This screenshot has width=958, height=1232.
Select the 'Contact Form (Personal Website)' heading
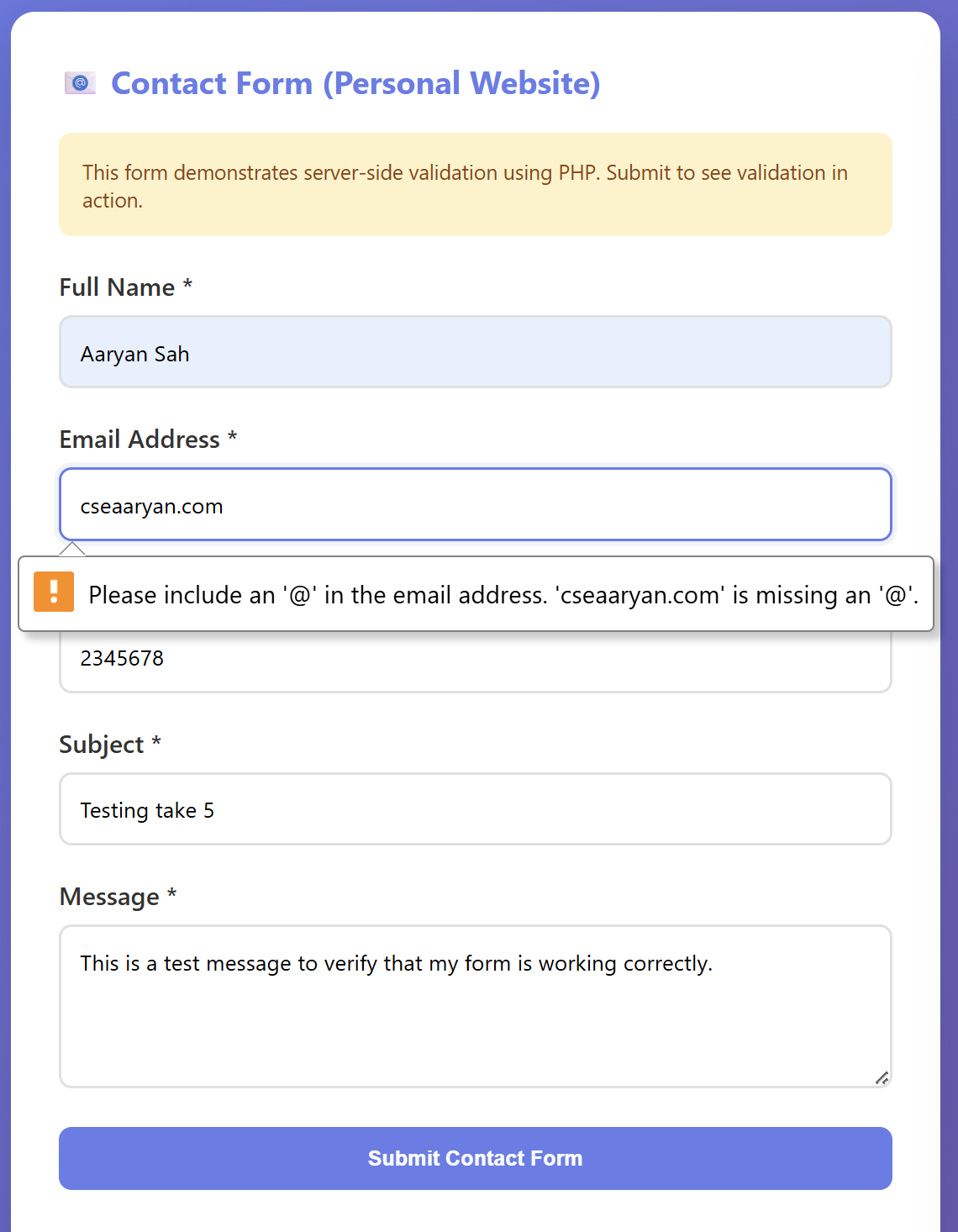click(356, 83)
